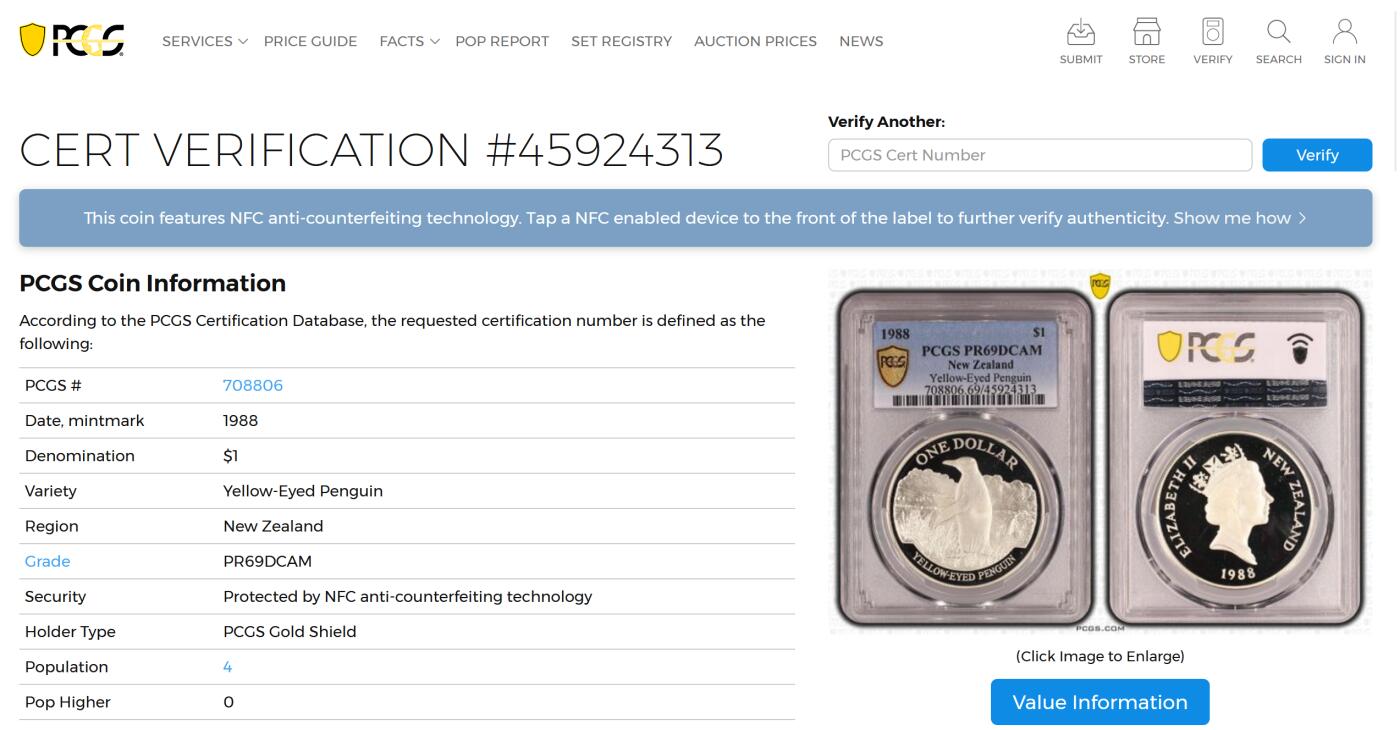Viewport: 1400px width, 730px height.
Task: Enlarge the penguin coin slab image
Action: click(1100, 452)
